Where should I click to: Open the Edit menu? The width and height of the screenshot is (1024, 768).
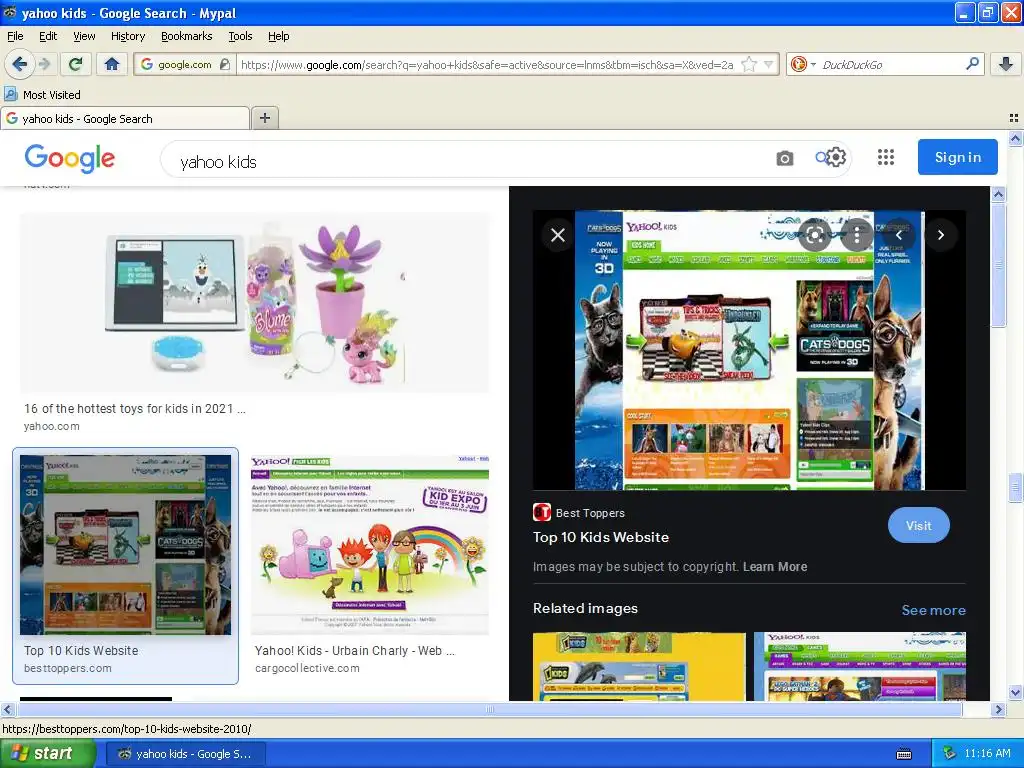click(48, 36)
